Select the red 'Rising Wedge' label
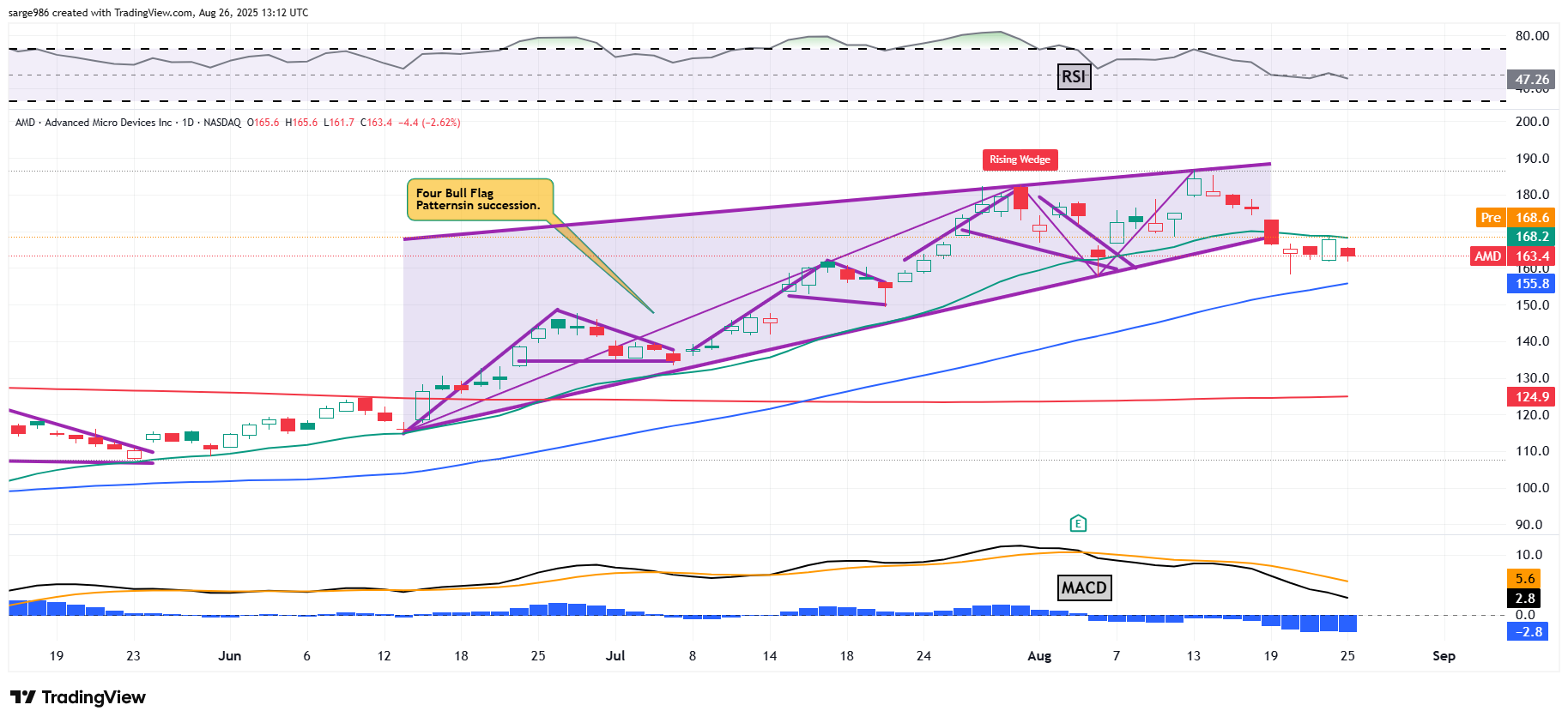The width and height of the screenshot is (1568, 723). coord(1020,160)
